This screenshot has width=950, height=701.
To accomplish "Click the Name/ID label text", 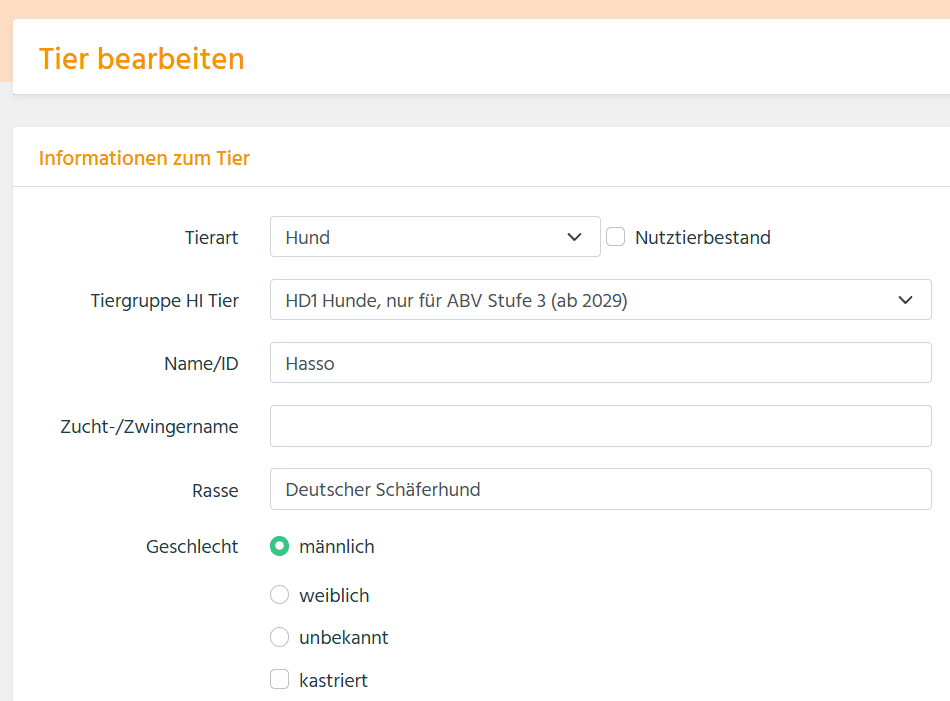I will 201,363.
